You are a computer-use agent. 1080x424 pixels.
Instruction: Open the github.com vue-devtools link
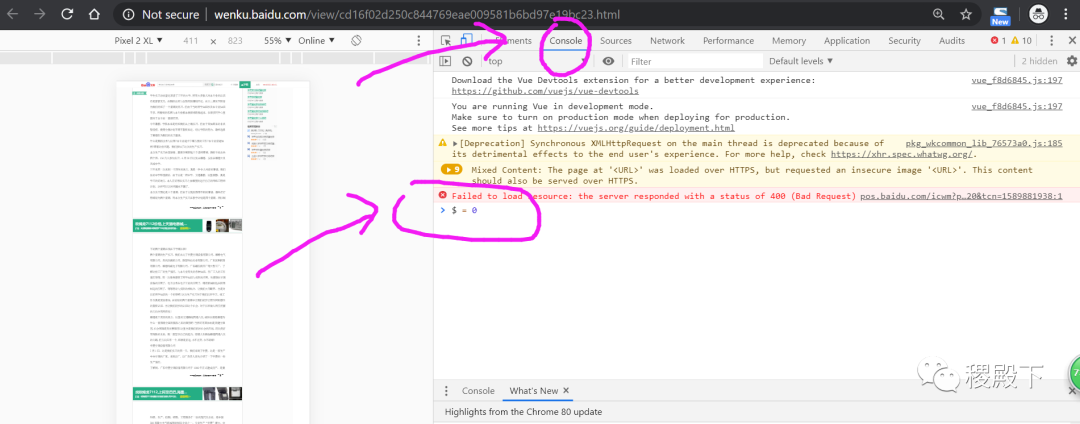(545, 91)
